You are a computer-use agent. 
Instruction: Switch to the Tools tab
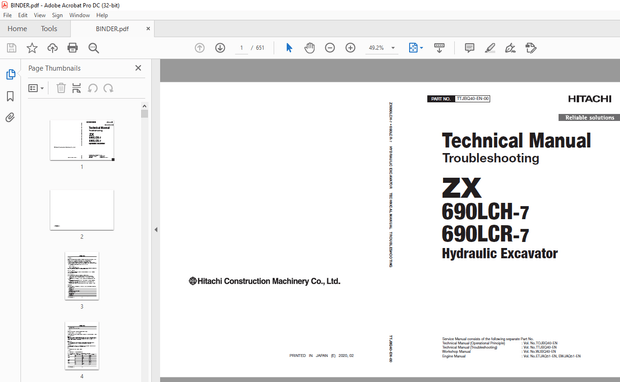49,29
